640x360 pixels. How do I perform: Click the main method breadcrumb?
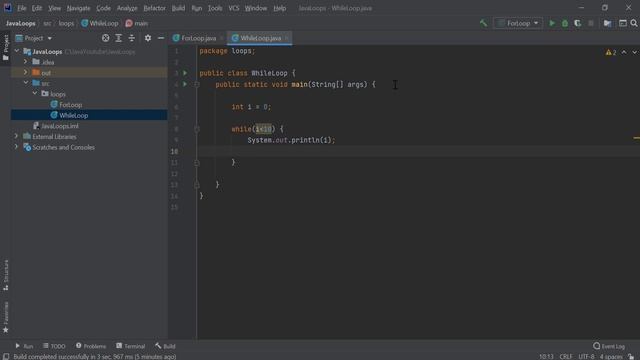[137, 24]
